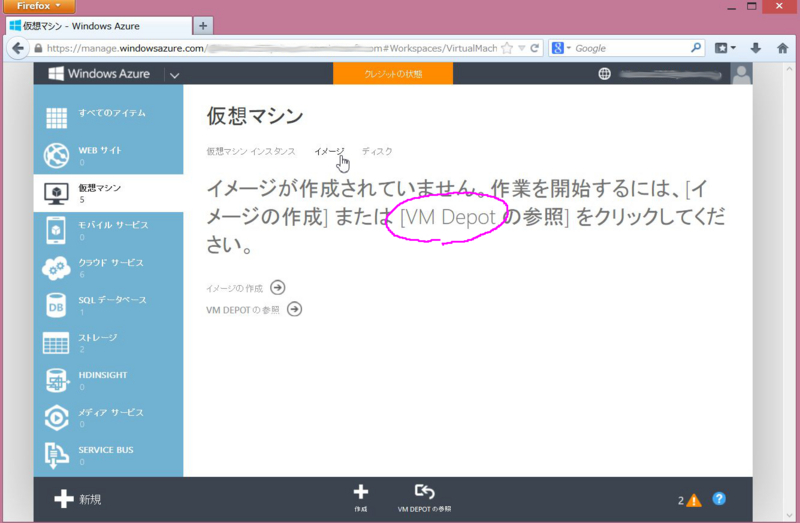The image size is (800, 523).
Task: Open the user account avatar icon
Action: pyautogui.click(x=741, y=73)
